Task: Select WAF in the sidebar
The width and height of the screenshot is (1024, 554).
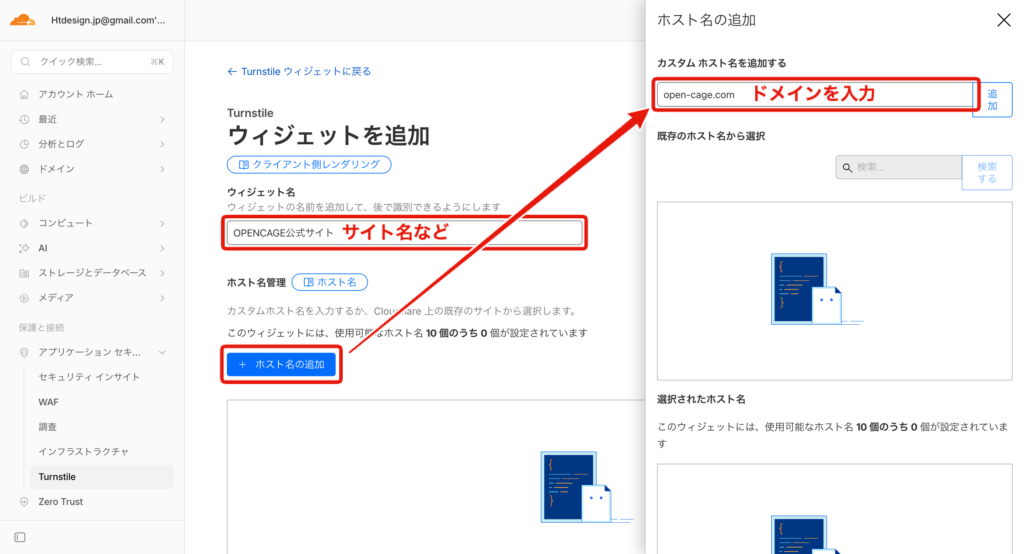Action: (49, 402)
